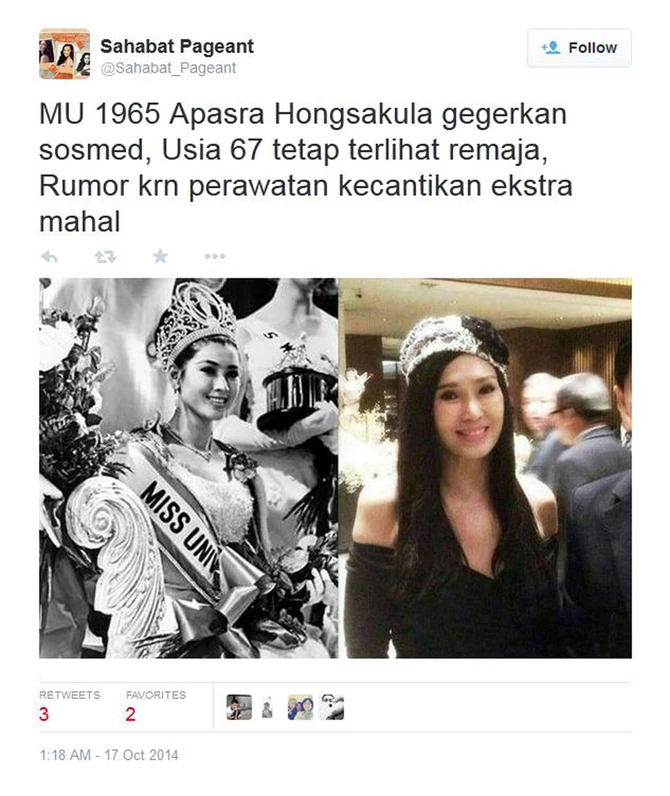The width and height of the screenshot is (670, 796).
Task: Click the Follow button
Action: 579,48
